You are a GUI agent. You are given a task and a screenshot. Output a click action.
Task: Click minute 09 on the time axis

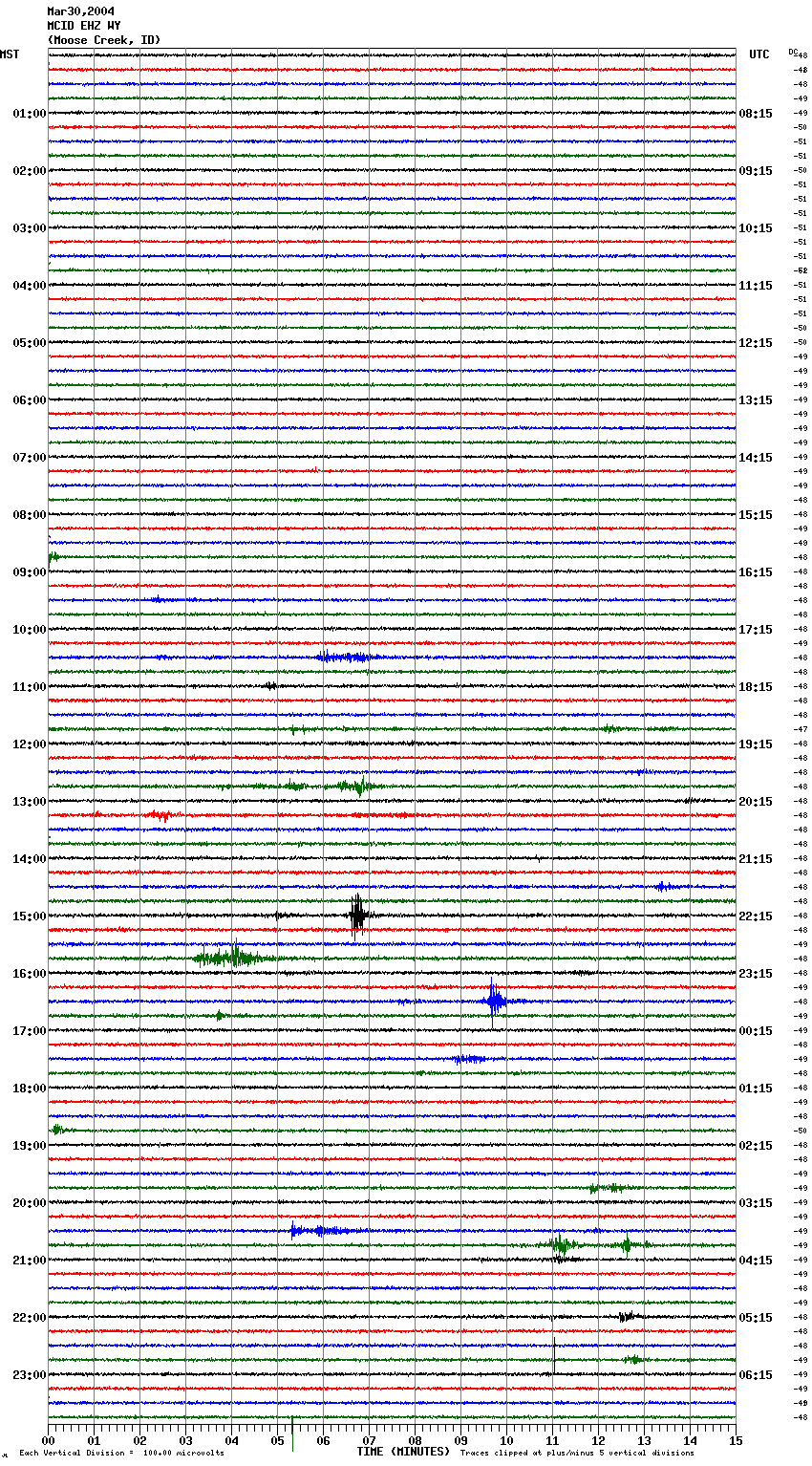460,1440
